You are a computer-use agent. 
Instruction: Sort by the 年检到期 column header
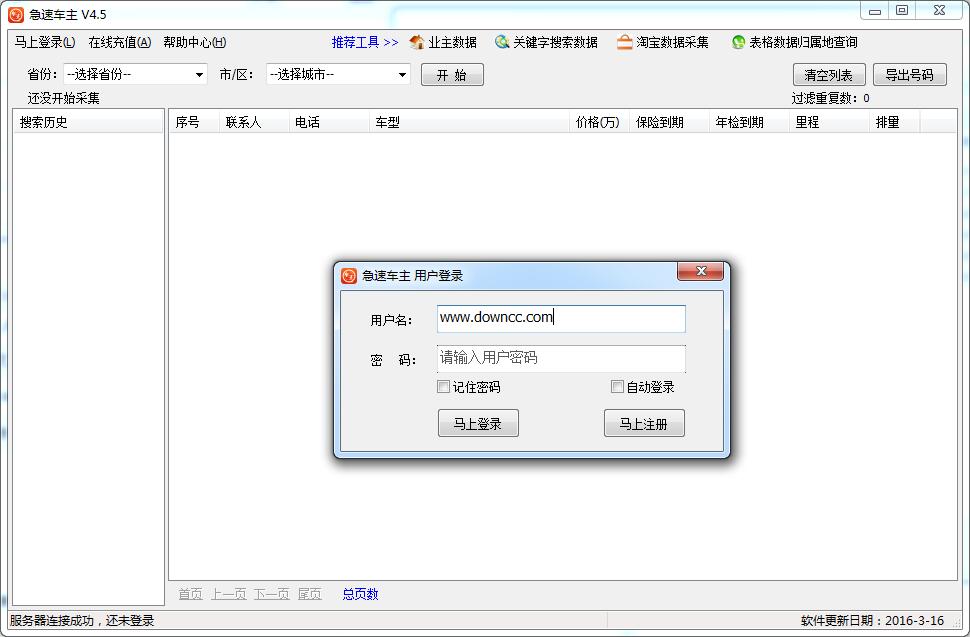click(749, 122)
